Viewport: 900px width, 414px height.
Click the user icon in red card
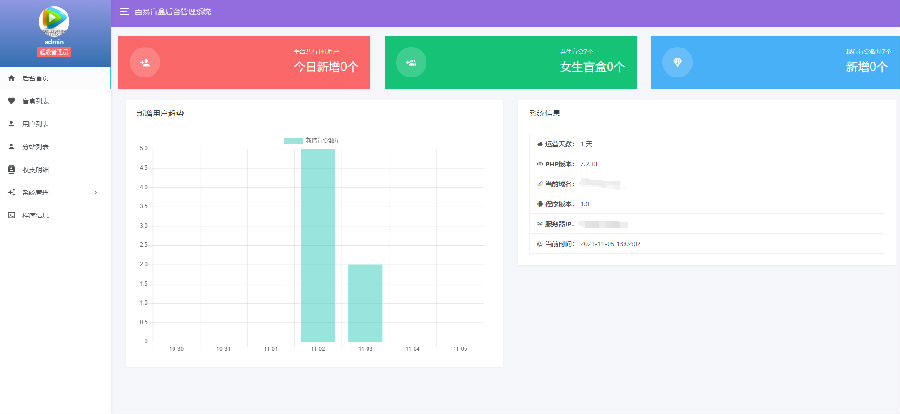tap(145, 62)
